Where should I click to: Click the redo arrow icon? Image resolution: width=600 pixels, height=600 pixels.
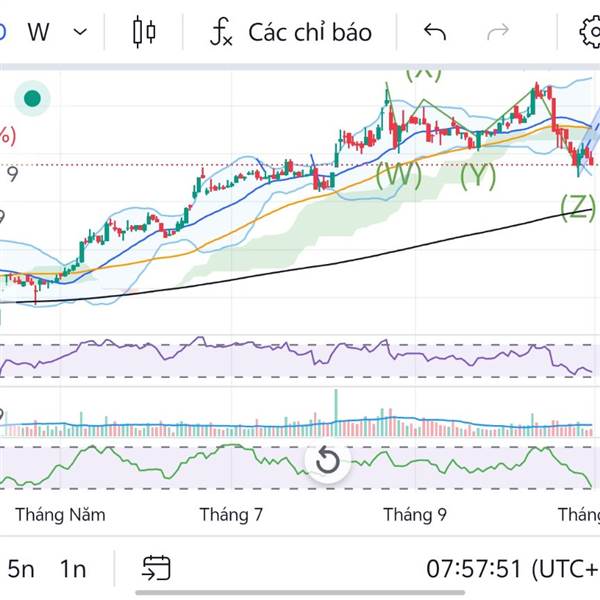(x=497, y=32)
